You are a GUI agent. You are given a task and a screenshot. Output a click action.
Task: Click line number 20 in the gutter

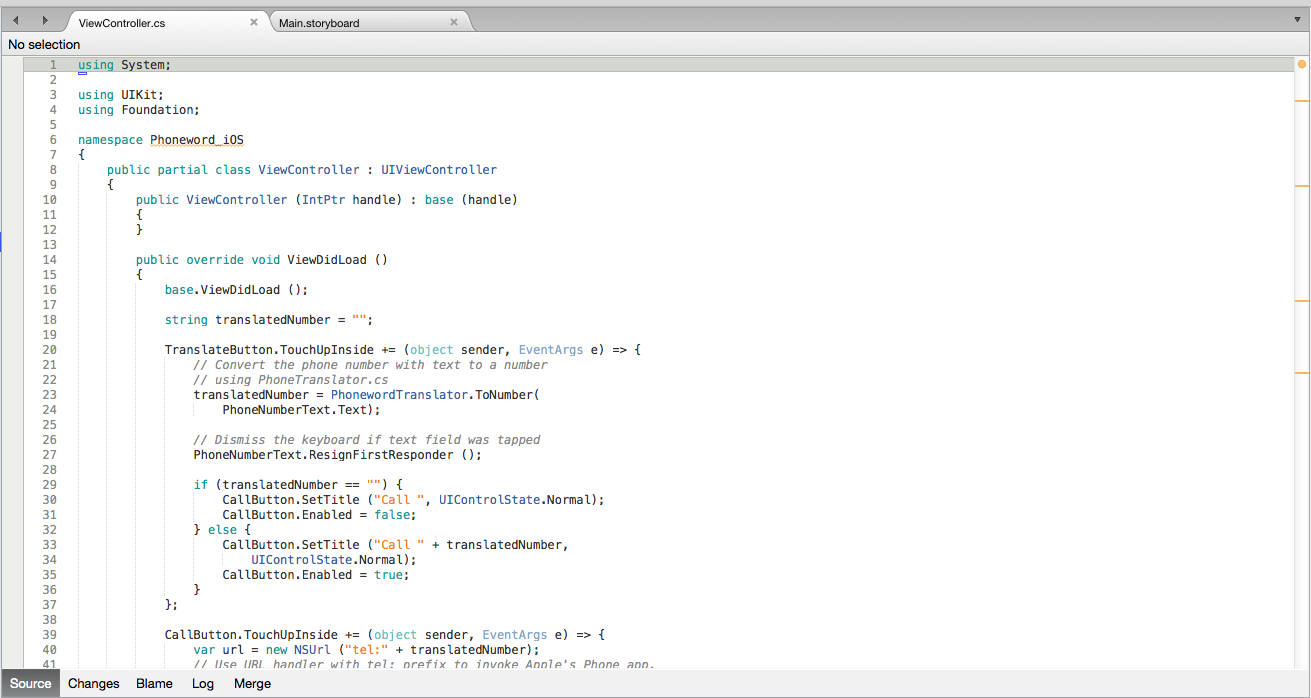tap(50, 350)
